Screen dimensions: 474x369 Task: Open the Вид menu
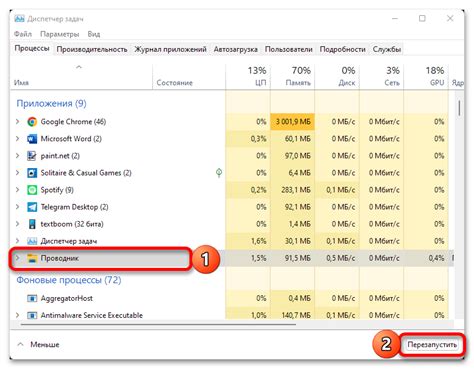[x=94, y=34]
